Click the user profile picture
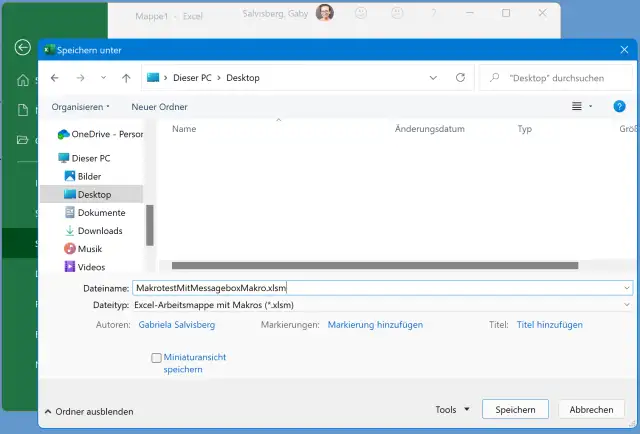Screen dimensions: 640x434 (x=325, y=14)
